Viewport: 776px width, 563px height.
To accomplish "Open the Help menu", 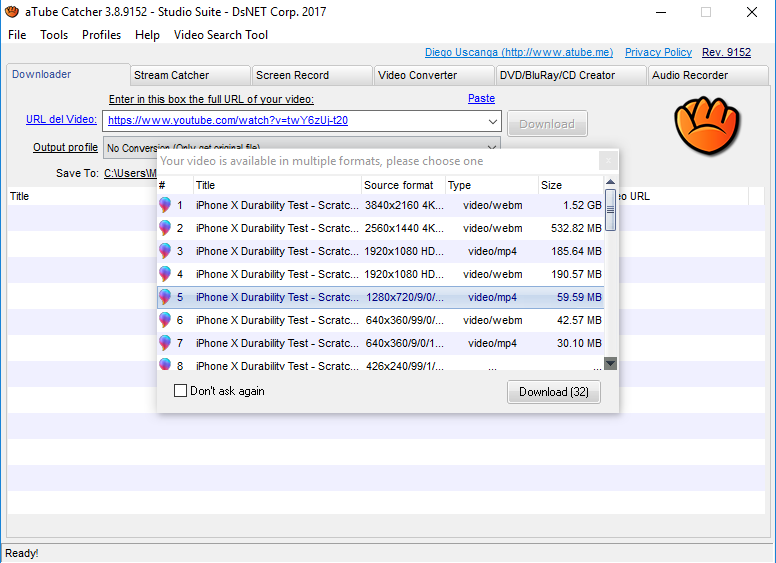I will click(147, 35).
